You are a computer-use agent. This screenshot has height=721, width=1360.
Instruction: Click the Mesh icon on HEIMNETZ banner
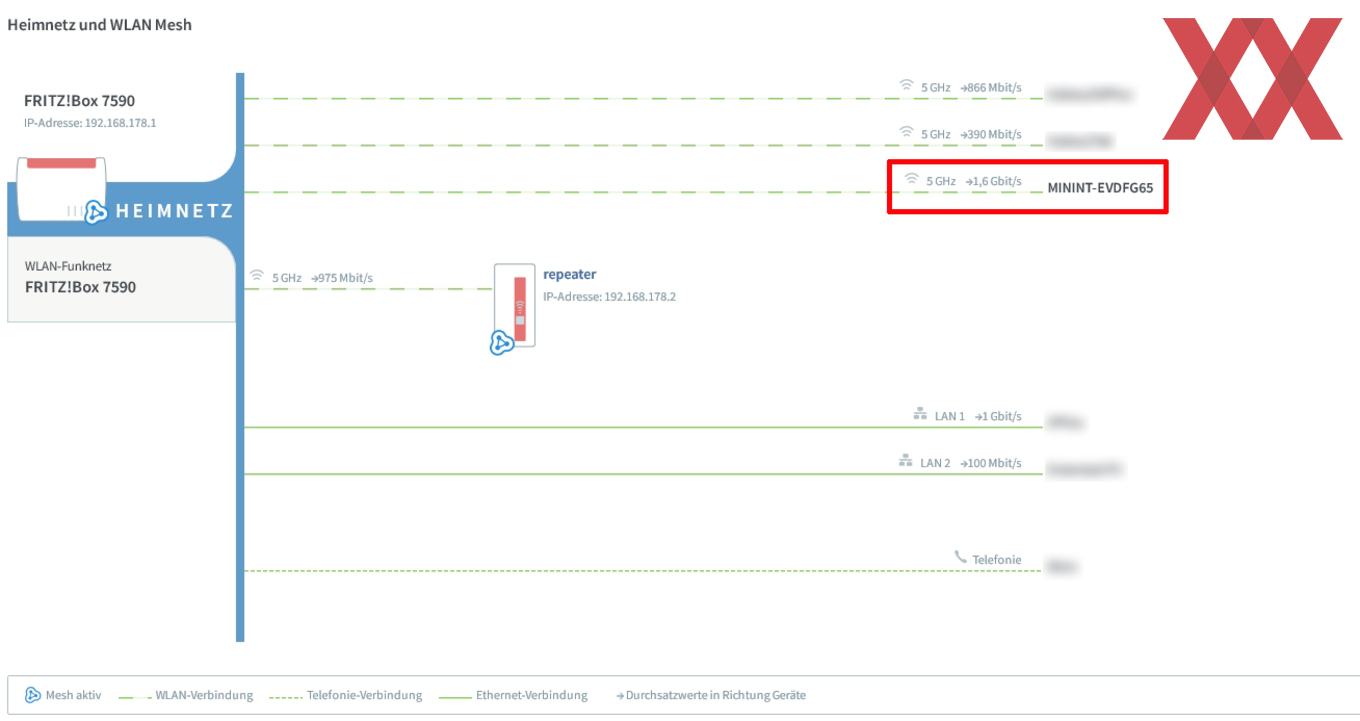coord(96,211)
